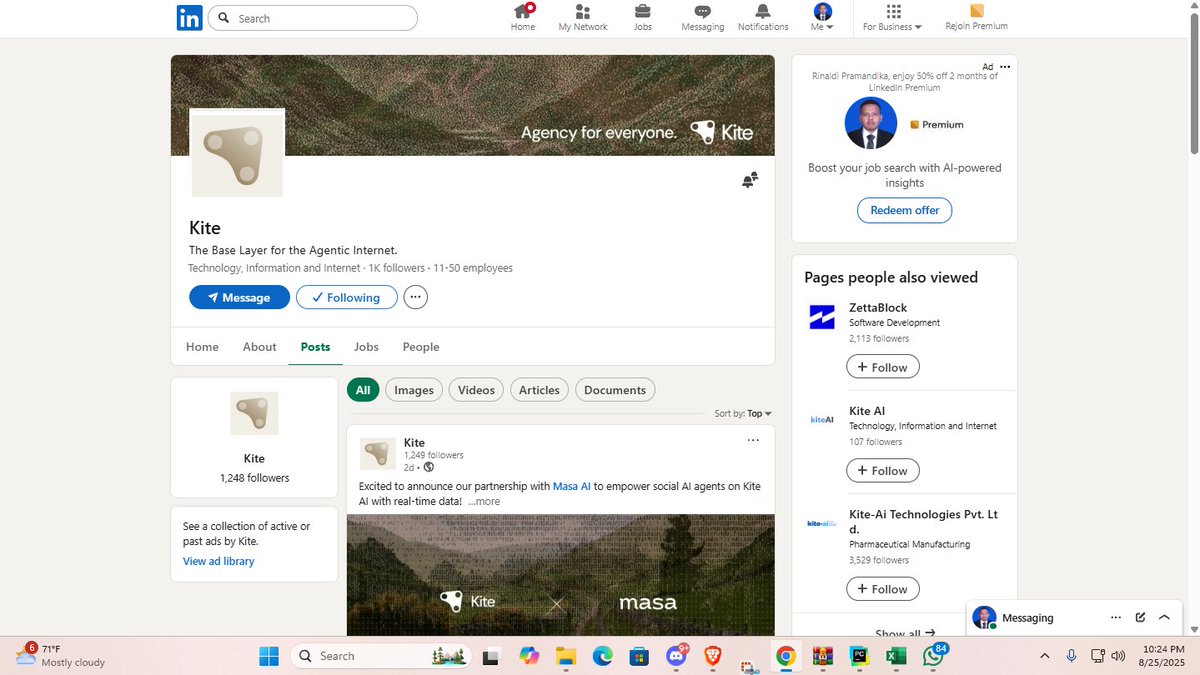Viewport: 1200px width, 675px height.
Task: Open Microsoft Edge from the taskbar
Action: pyautogui.click(x=602, y=656)
